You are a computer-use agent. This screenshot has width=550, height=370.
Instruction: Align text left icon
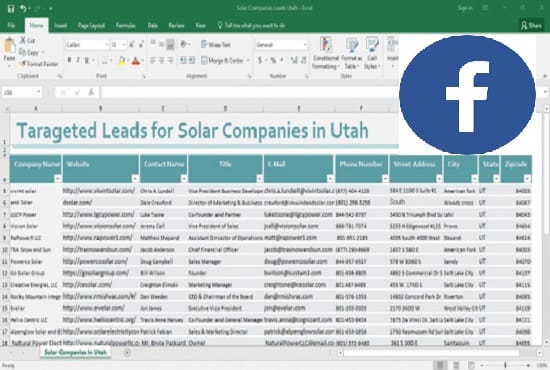(153, 61)
